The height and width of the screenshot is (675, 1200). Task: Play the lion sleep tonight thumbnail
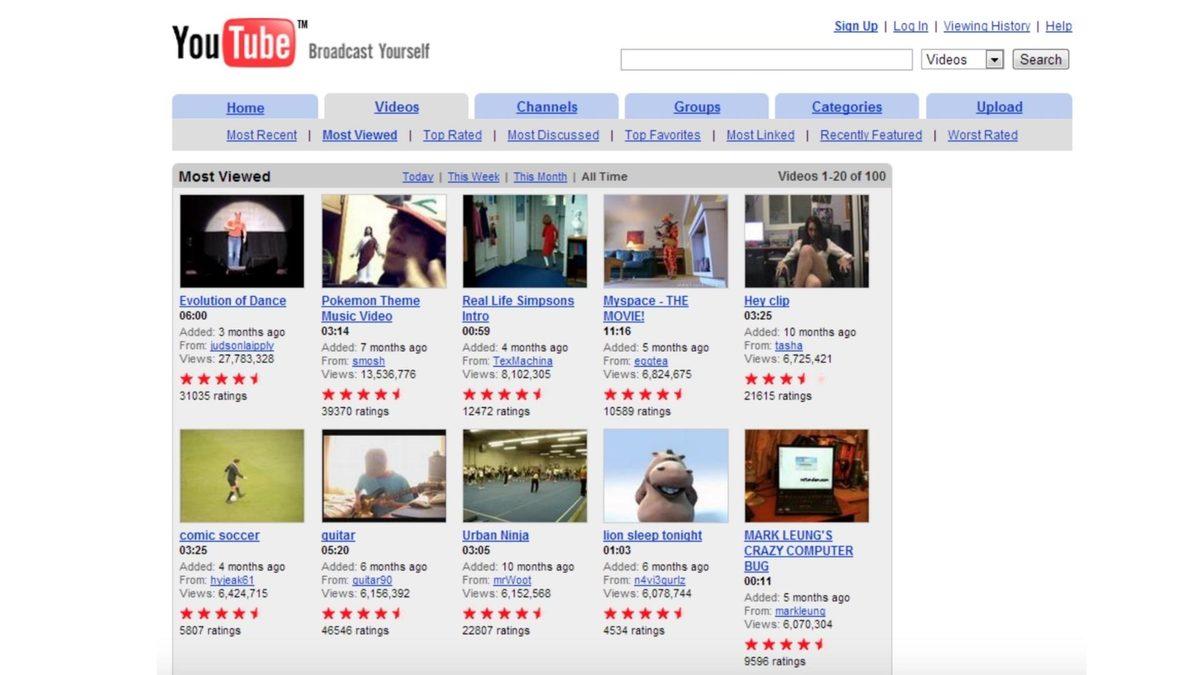coord(666,475)
